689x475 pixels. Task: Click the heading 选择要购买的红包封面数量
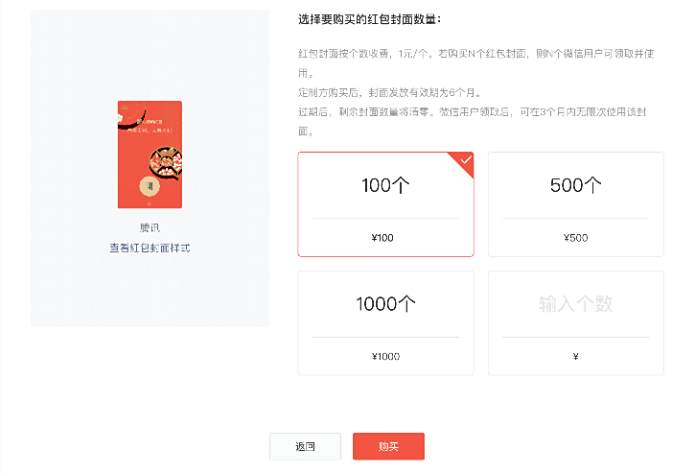point(369,19)
